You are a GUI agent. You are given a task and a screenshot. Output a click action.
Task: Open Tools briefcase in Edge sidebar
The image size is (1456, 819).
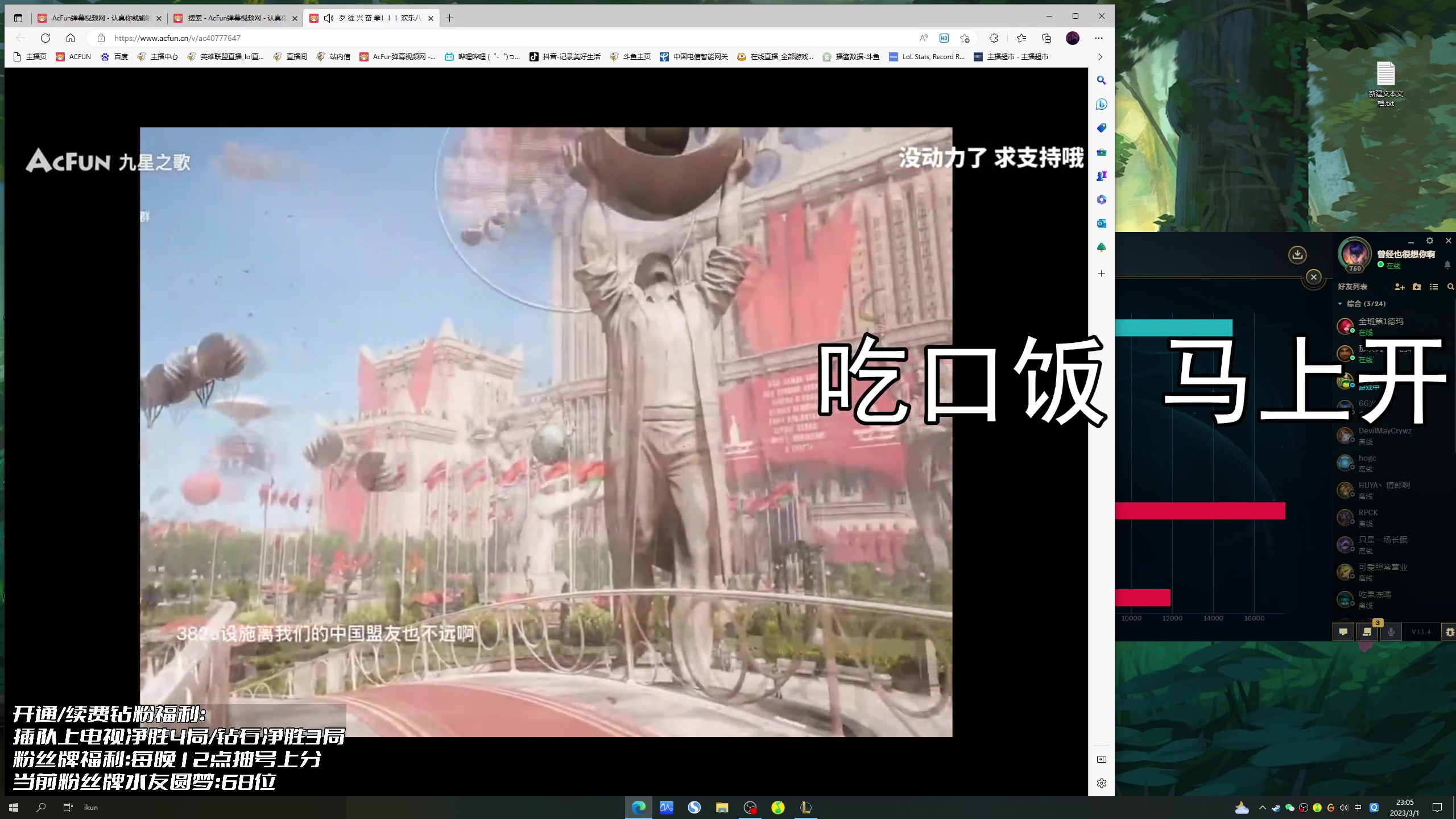(x=1101, y=152)
